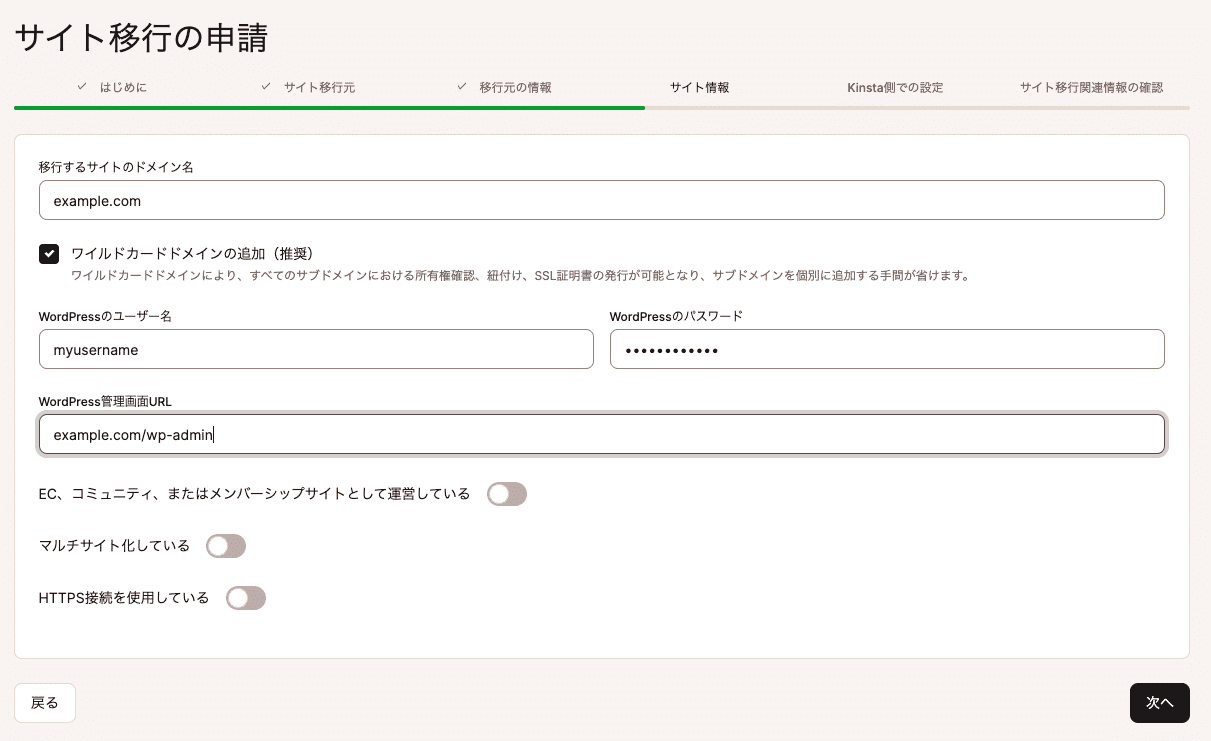
Task: Click the 移行するサイトのドメイン名 label
Action: click(116, 167)
